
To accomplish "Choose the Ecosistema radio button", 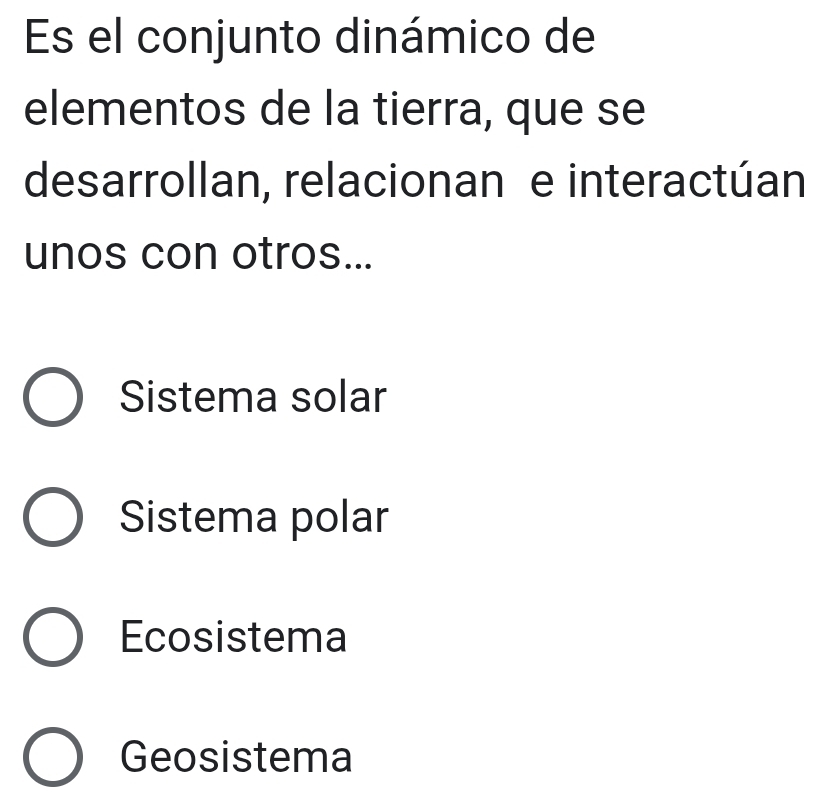I will 52,637.
